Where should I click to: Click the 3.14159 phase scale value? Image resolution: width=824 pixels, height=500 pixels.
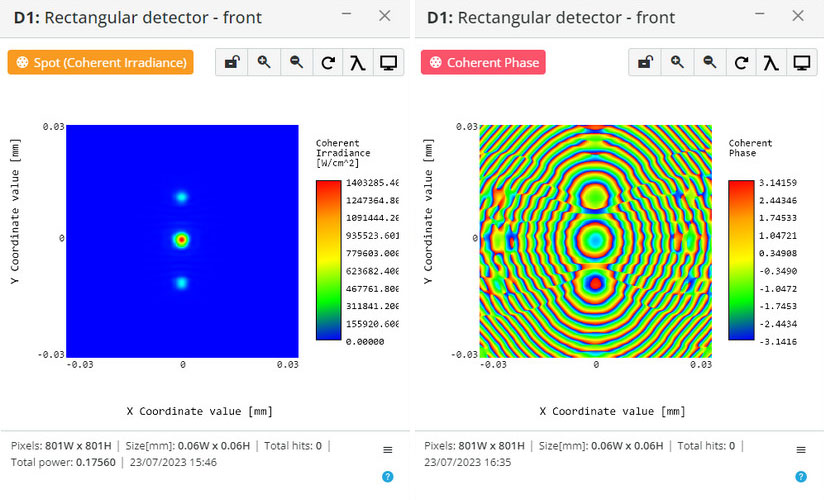tap(778, 183)
